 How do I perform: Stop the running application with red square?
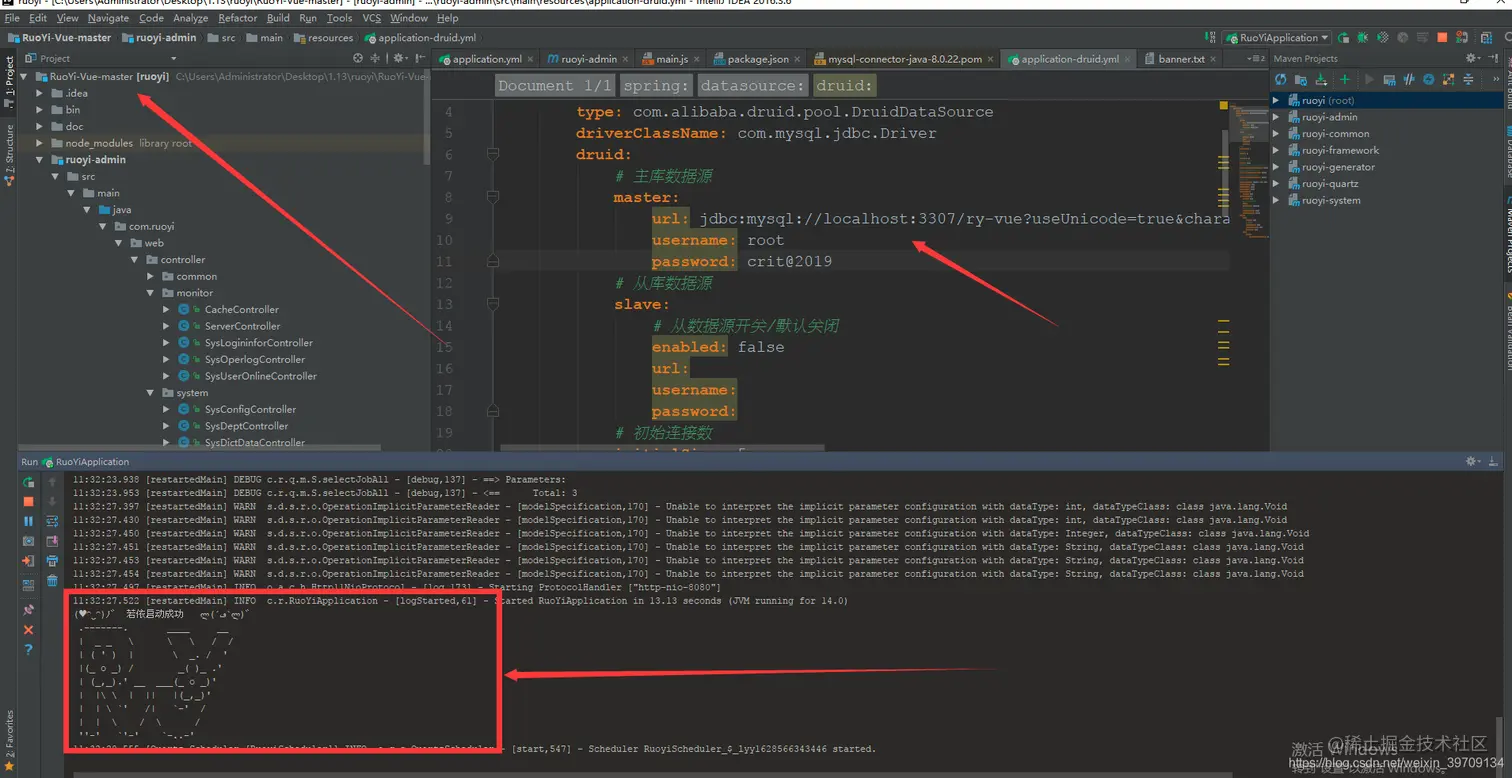click(1442, 38)
